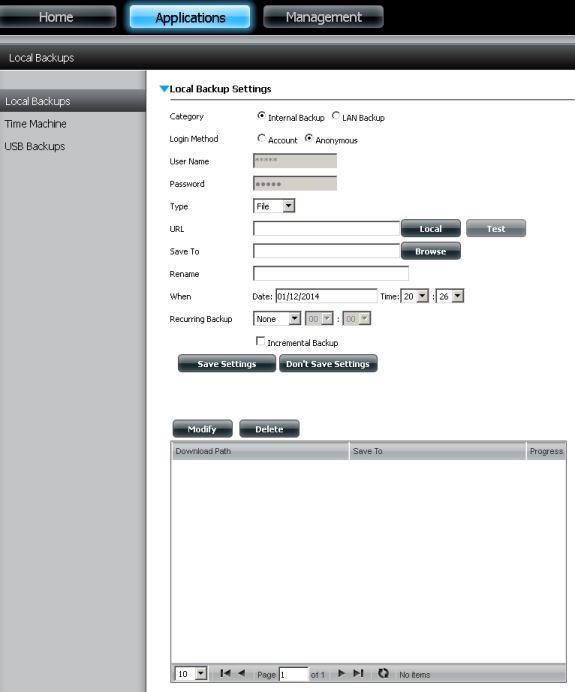Image resolution: width=575 pixels, height=692 pixels.
Task: Go to previous page of list
Action: (x=241, y=673)
